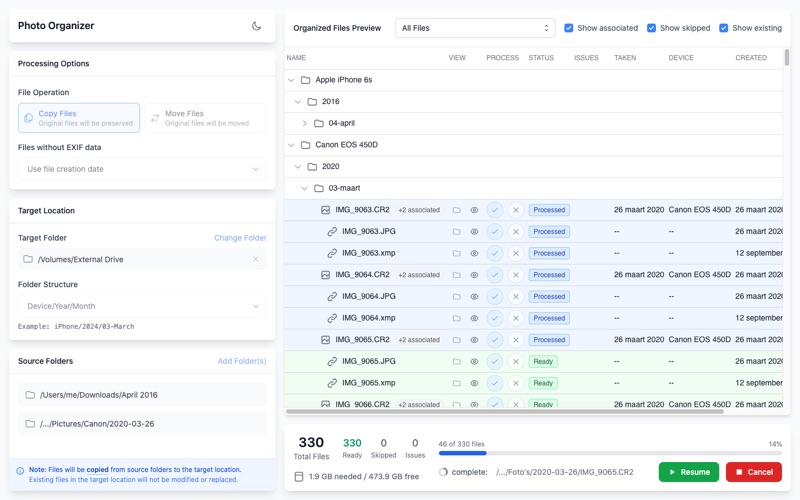Image resolution: width=800 pixels, height=500 pixels.
Task: Click the folder icon for Canon/2020-03-26 source
Action: (30, 424)
